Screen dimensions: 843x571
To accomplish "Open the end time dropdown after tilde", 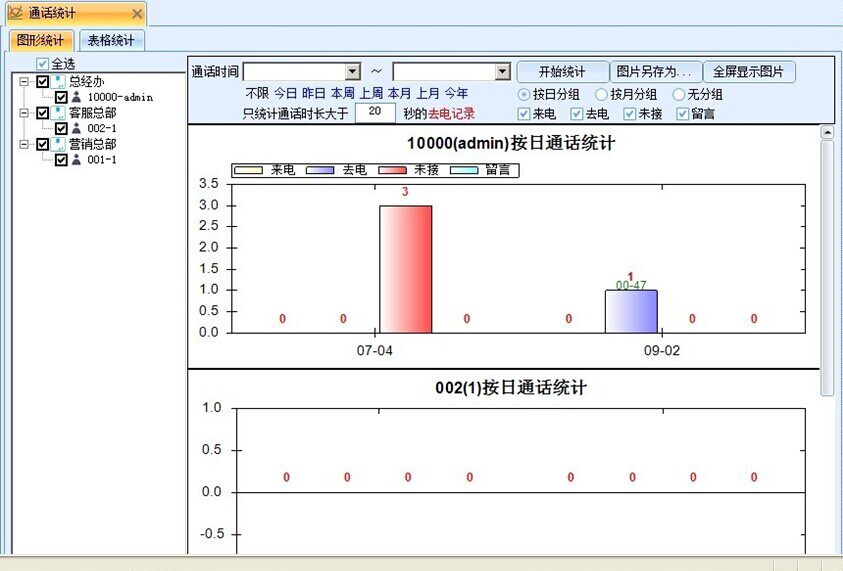I will coord(502,72).
